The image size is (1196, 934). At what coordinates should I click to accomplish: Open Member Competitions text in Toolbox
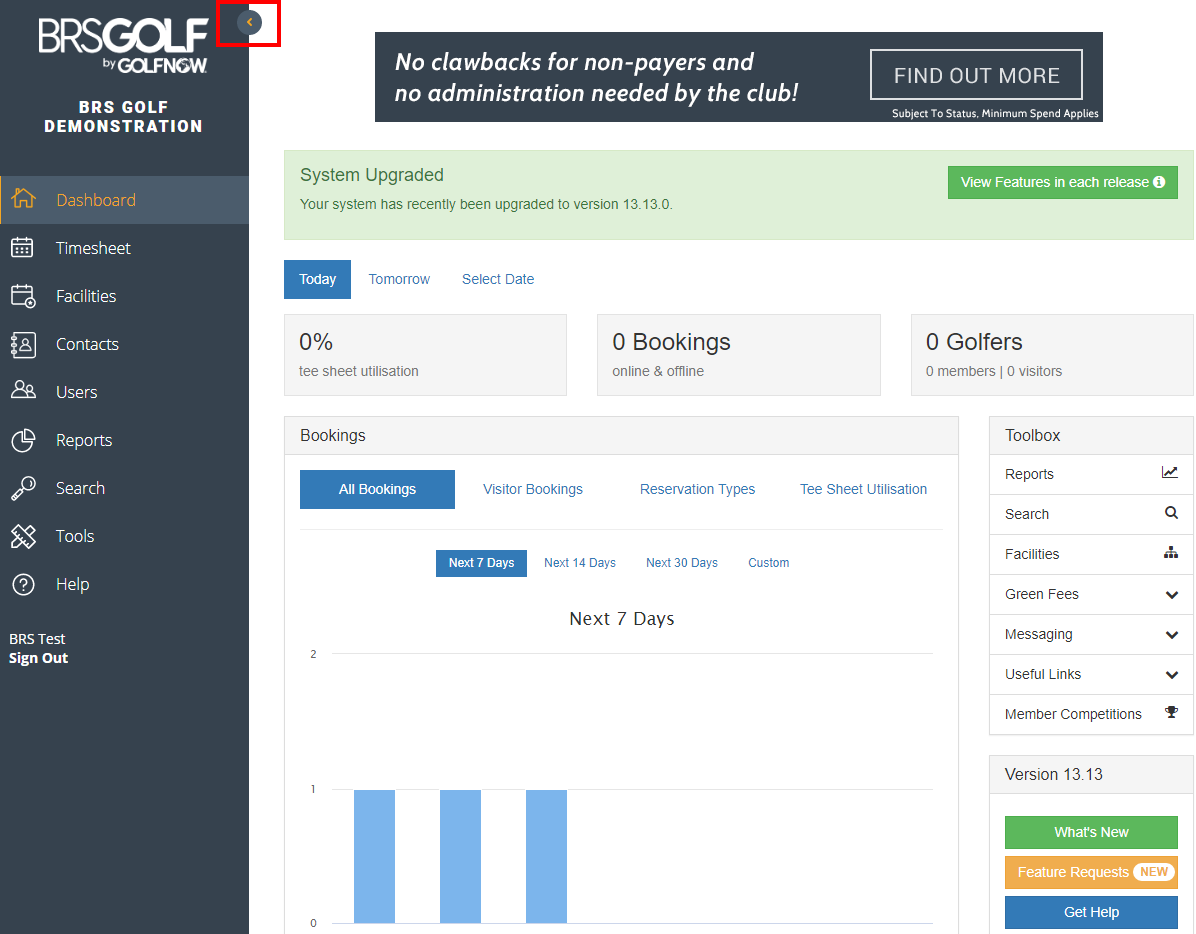[1073, 714]
